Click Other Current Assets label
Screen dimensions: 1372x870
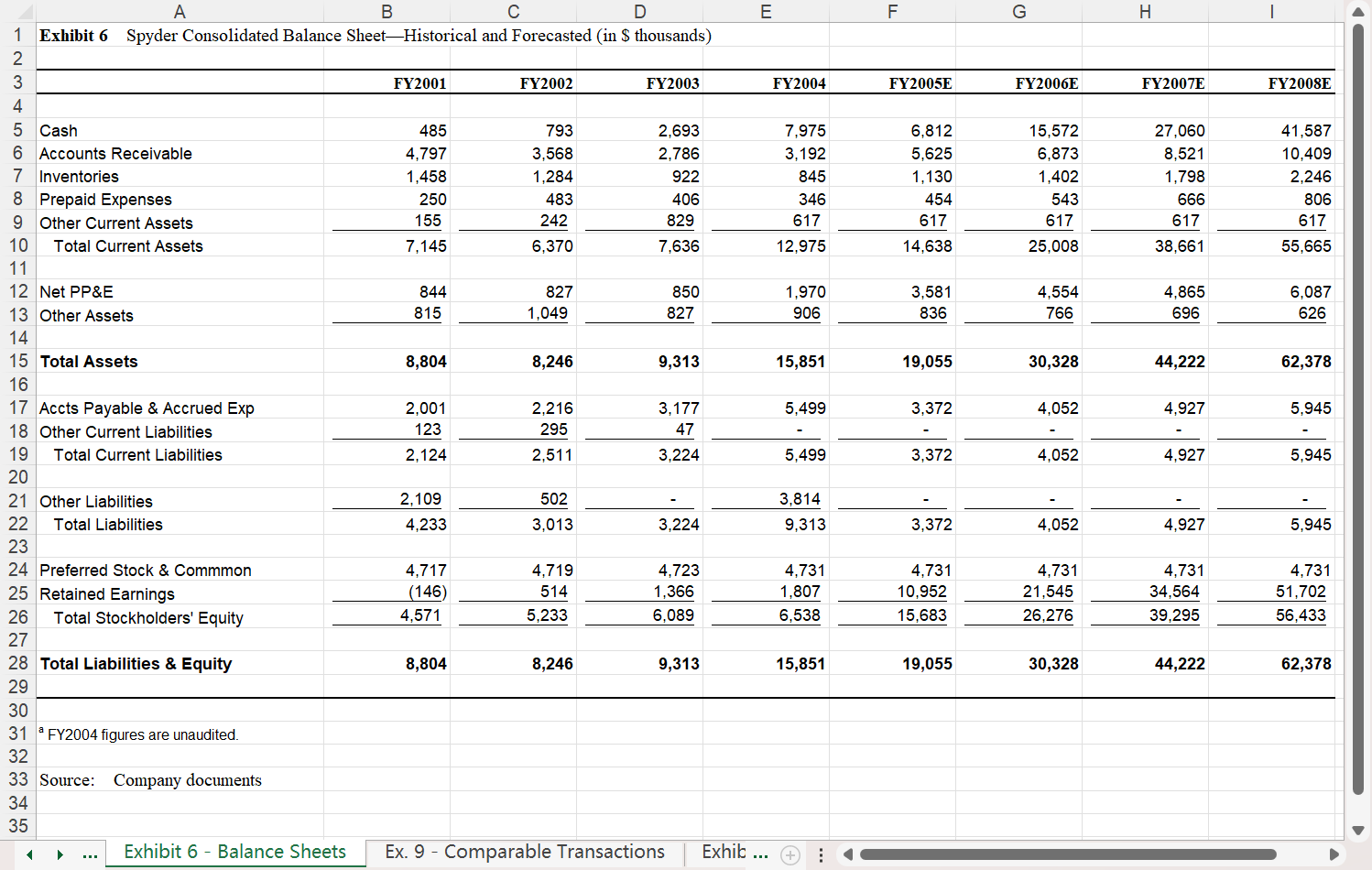[180, 223]
